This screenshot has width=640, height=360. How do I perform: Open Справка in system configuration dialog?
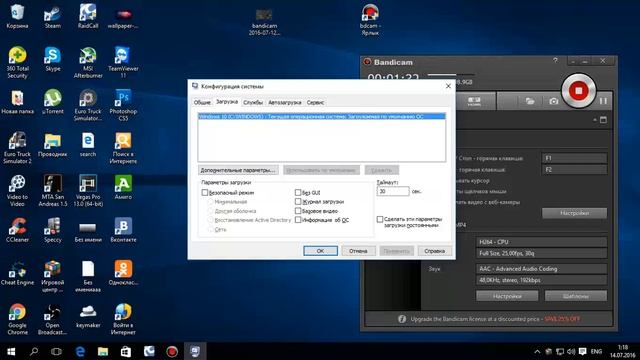[x=434, y=251]
